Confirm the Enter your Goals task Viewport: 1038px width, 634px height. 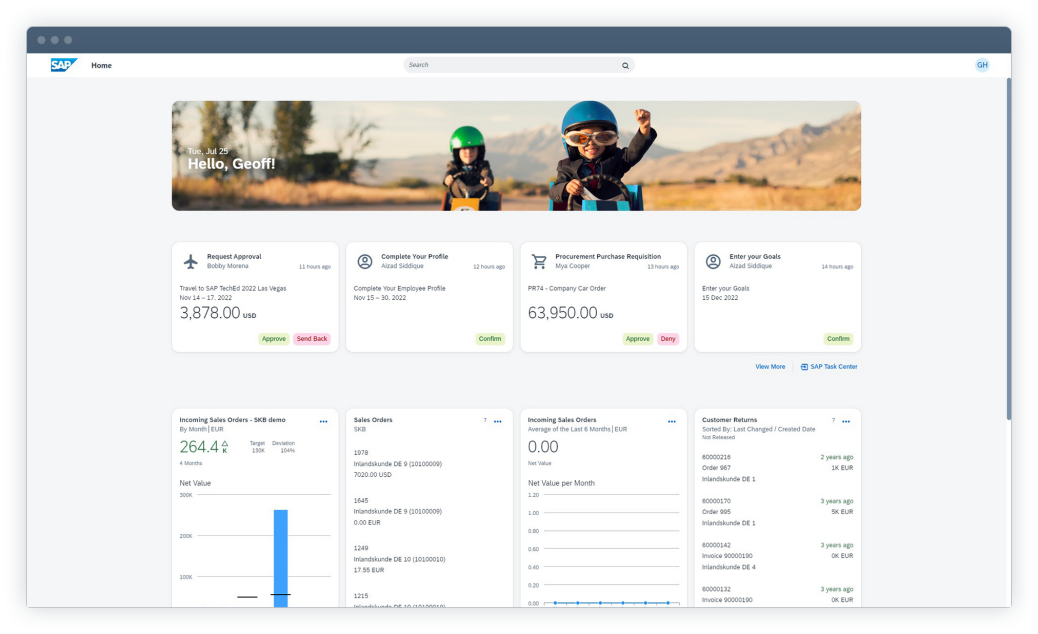[838, 339]
